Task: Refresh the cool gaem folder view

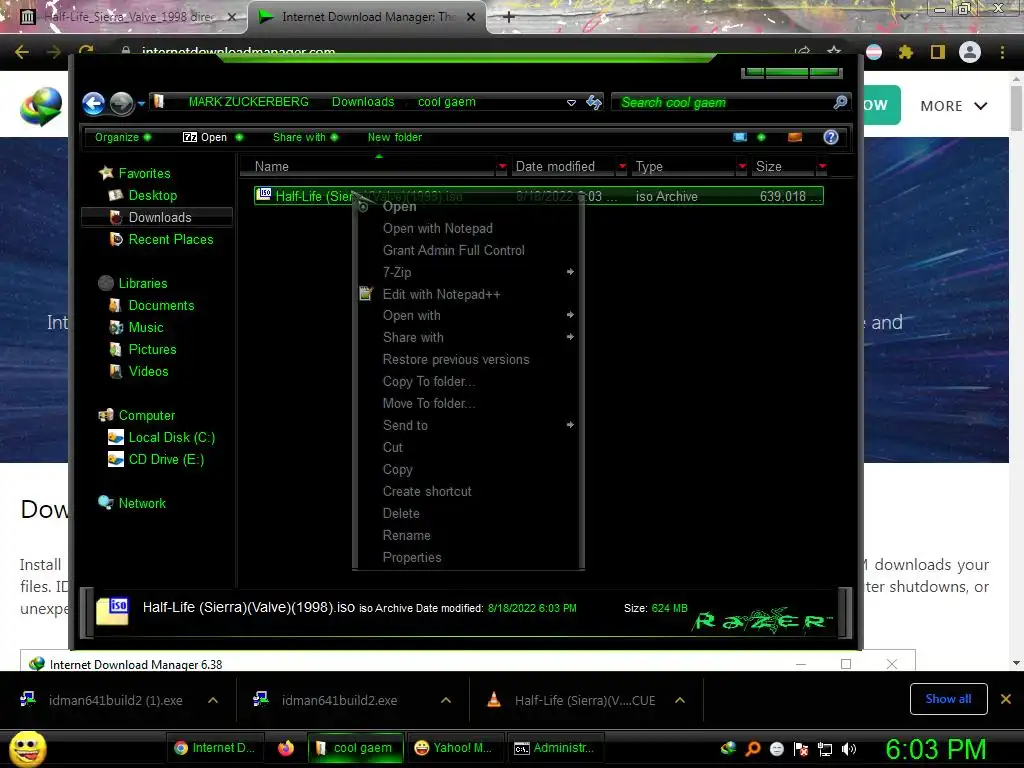Action: [x=594, y=103]
